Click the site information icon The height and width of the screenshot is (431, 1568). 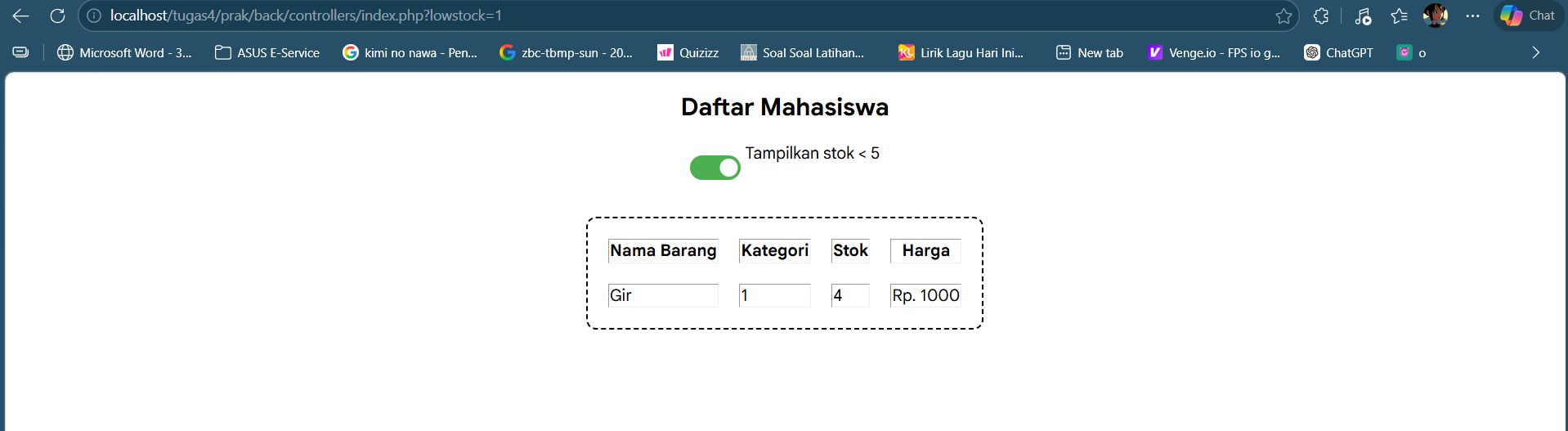pyautogui.click(x=94, y=16)
